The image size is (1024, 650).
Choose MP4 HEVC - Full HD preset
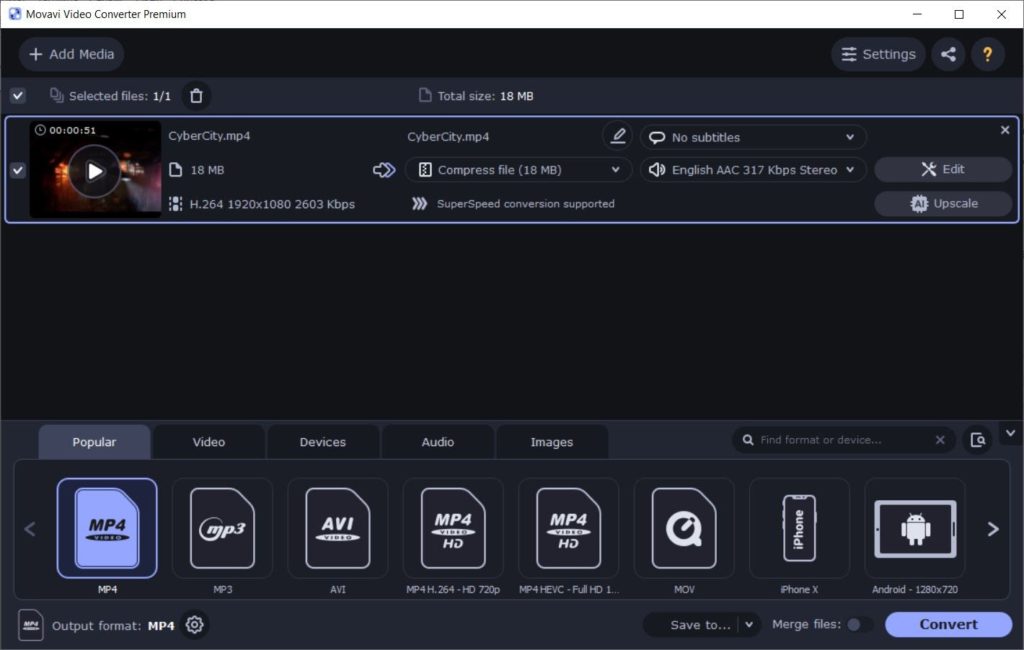click(x=568, y=528)
